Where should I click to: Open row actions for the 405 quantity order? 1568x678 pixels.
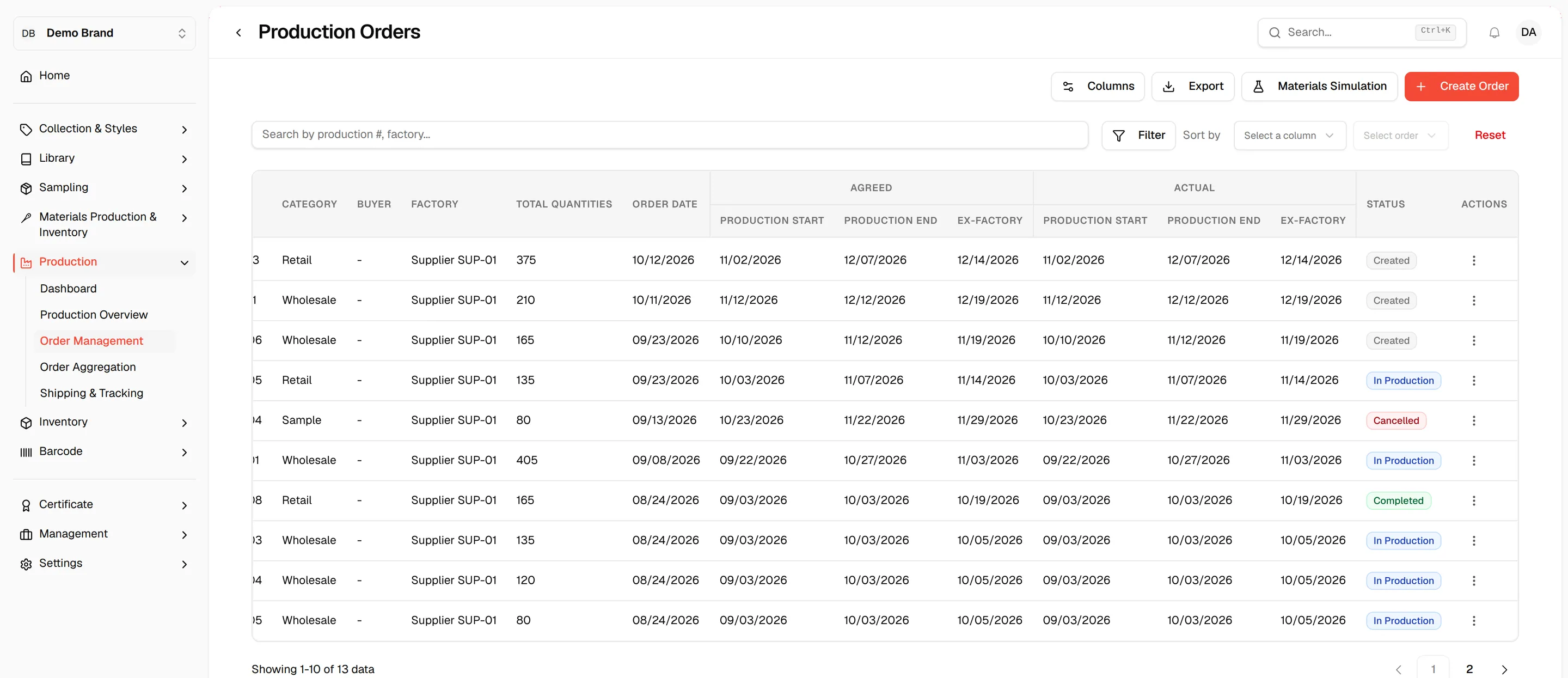click(1474, 461)
